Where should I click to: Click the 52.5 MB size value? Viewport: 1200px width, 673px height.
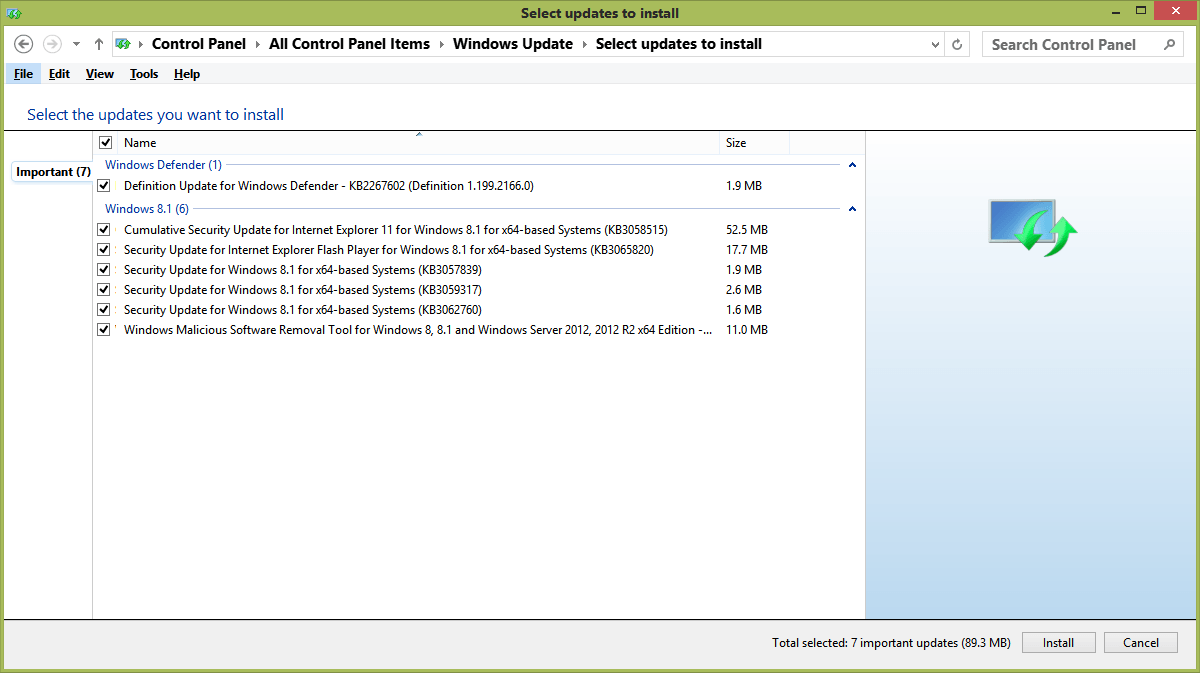pos(747,230)
